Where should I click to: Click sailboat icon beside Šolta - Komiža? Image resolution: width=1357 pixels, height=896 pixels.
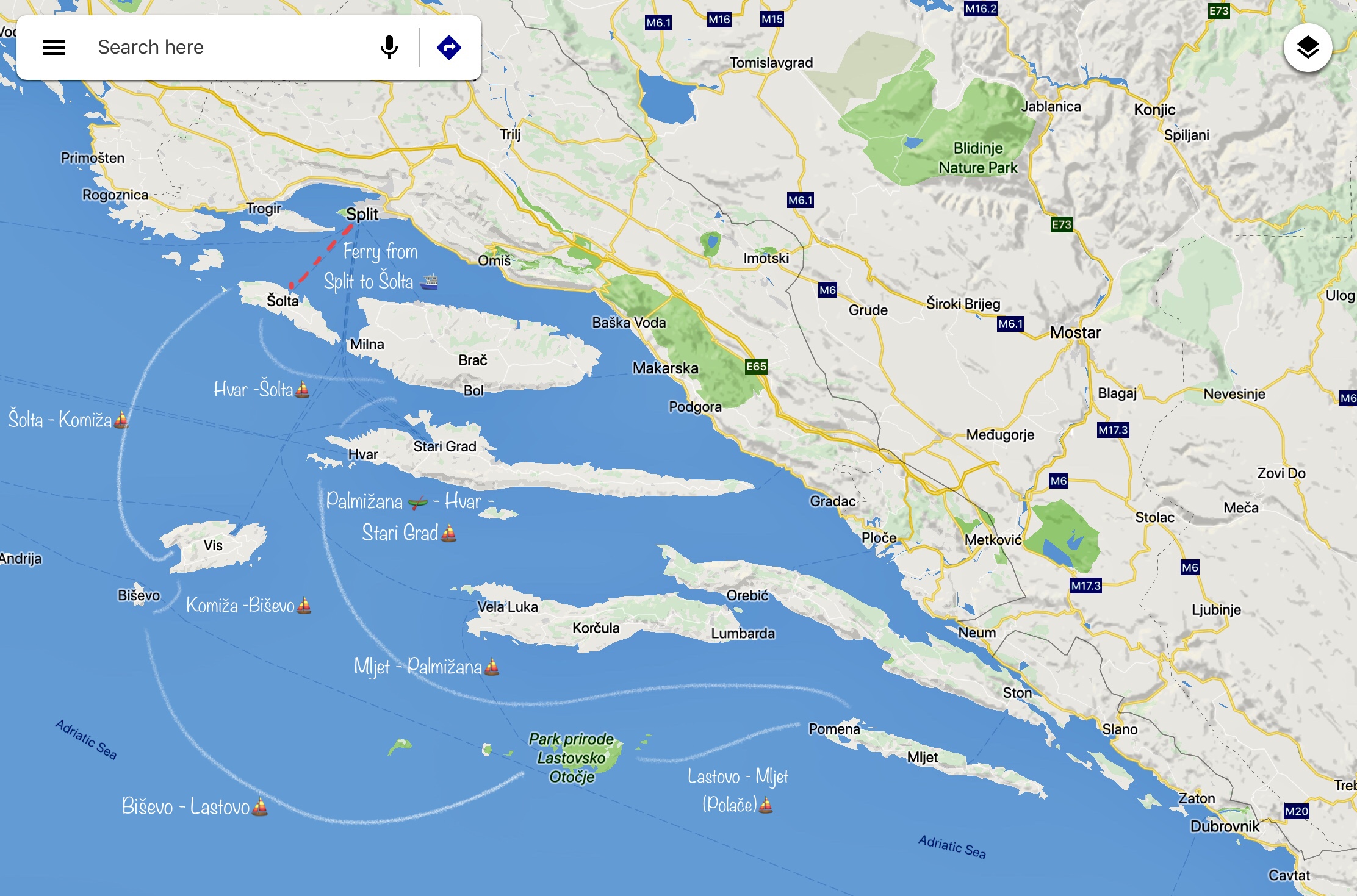pos(121,420)
